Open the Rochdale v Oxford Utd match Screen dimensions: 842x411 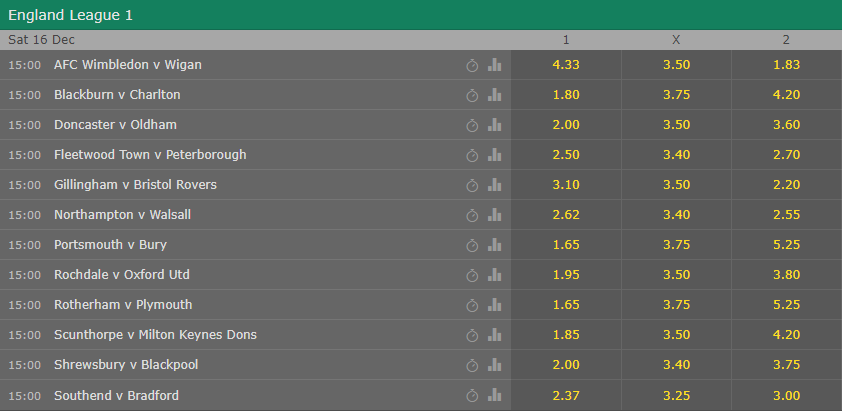point(122,275)
